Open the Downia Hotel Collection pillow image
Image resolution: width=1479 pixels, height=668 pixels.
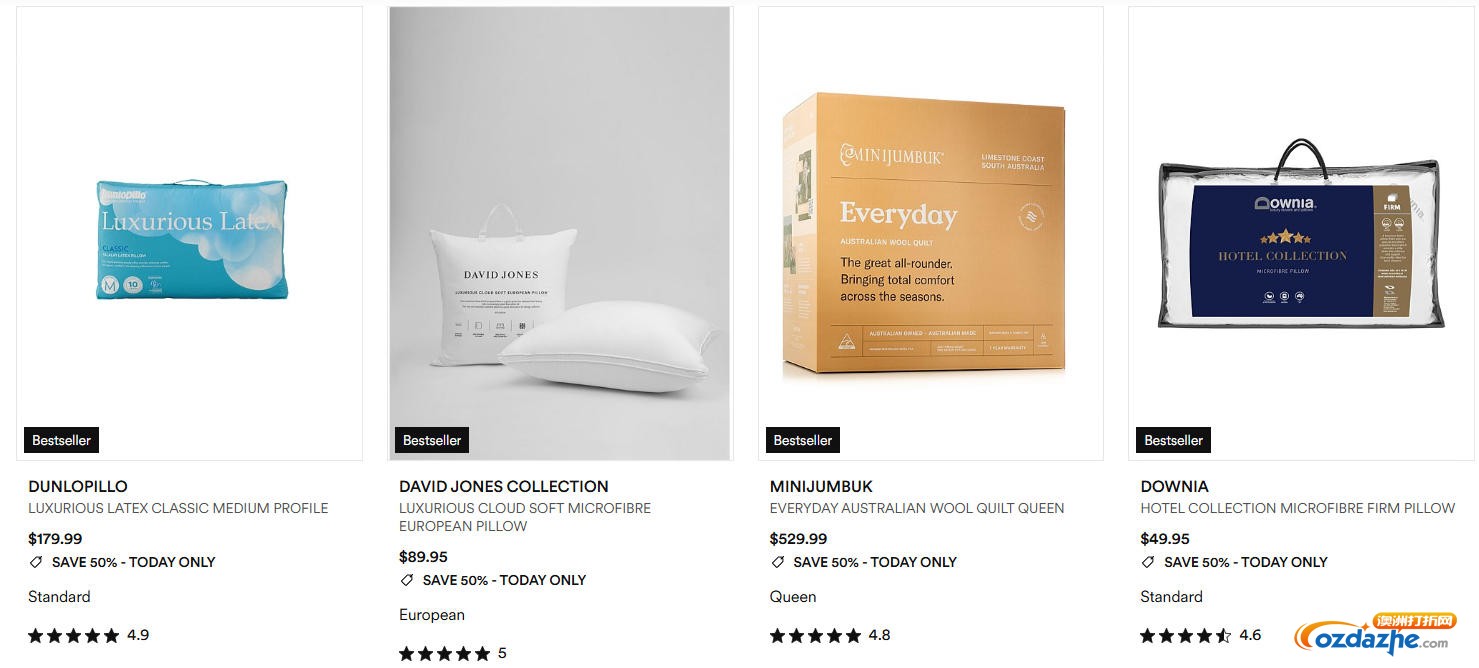click(1302, 233)
